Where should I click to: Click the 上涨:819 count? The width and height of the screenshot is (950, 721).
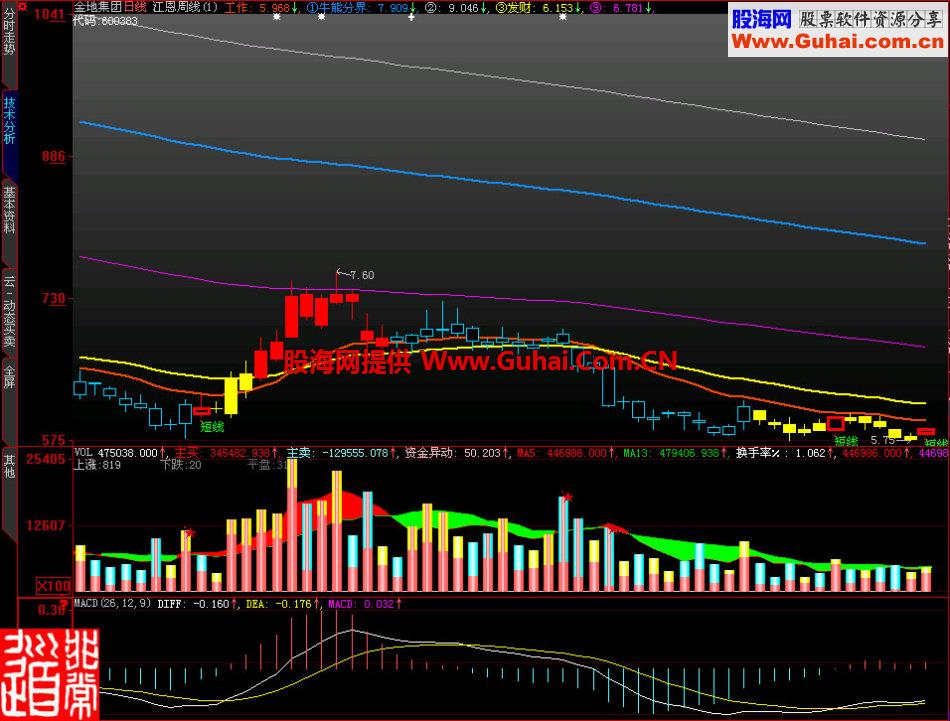pyautogui.click(x=97, y=465)
